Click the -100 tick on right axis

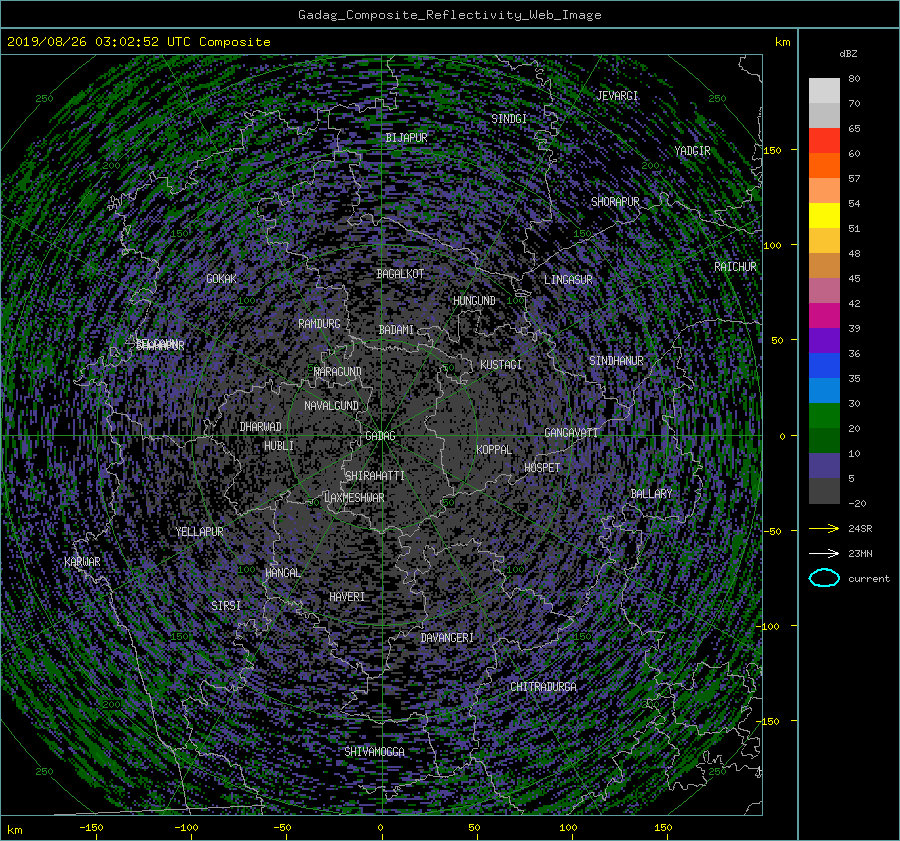[769, 626]
